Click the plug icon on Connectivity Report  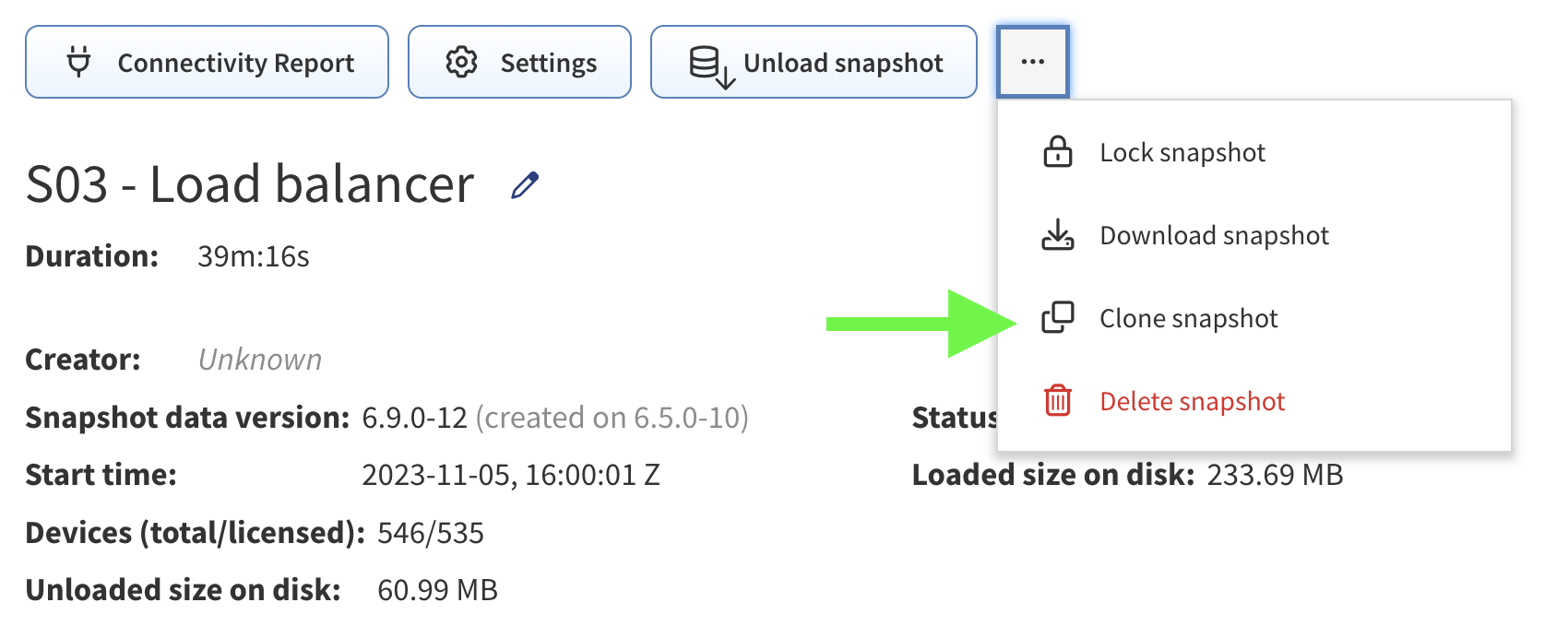[x=79, y=62]
